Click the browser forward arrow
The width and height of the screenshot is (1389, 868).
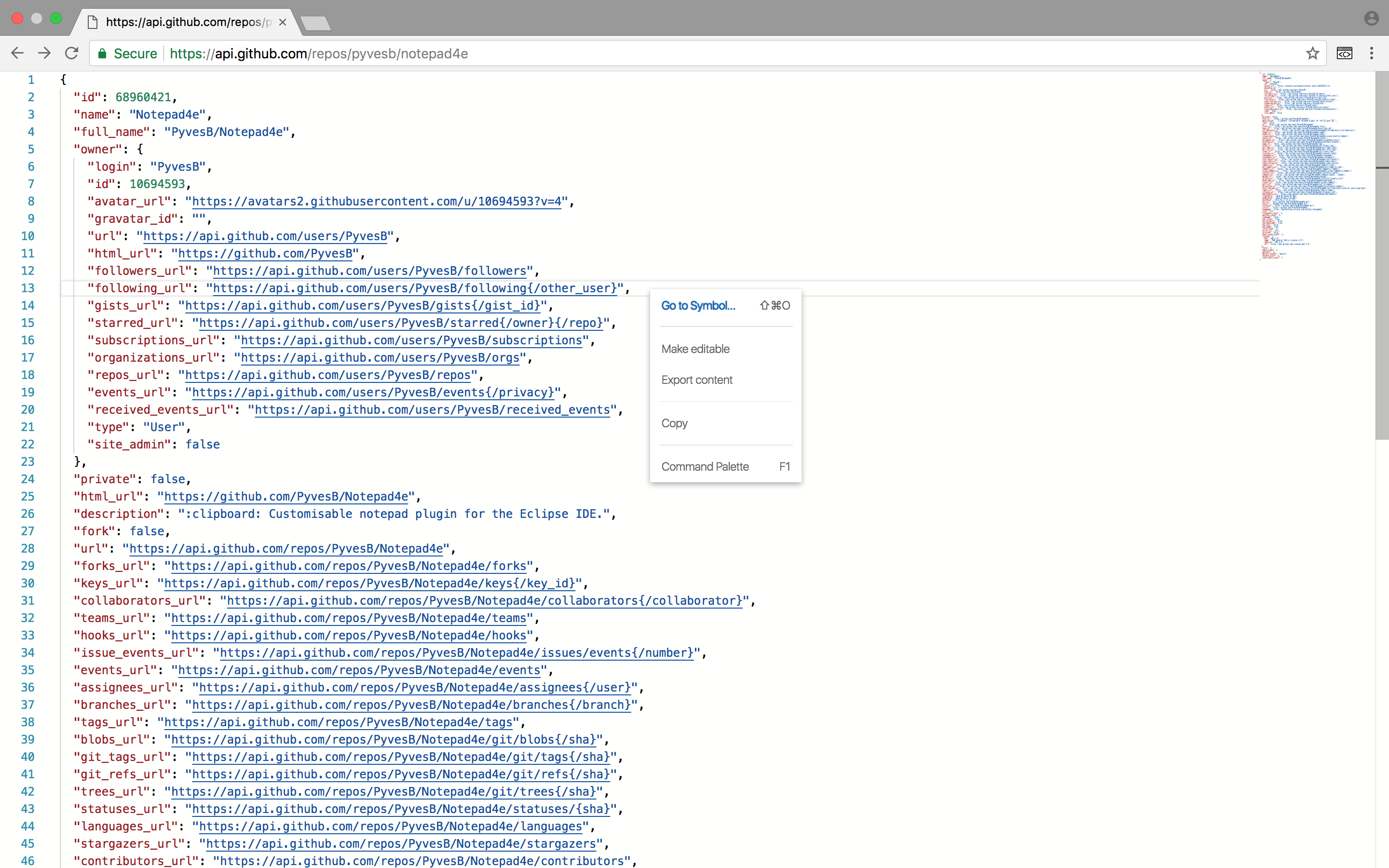point(44,54)
